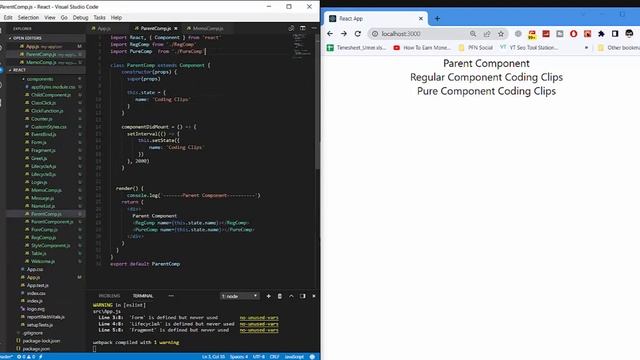Click the feedback smiley icon in status bar
Screen dimensions: 640x360
pyautogui.click(x=312, y=357)
